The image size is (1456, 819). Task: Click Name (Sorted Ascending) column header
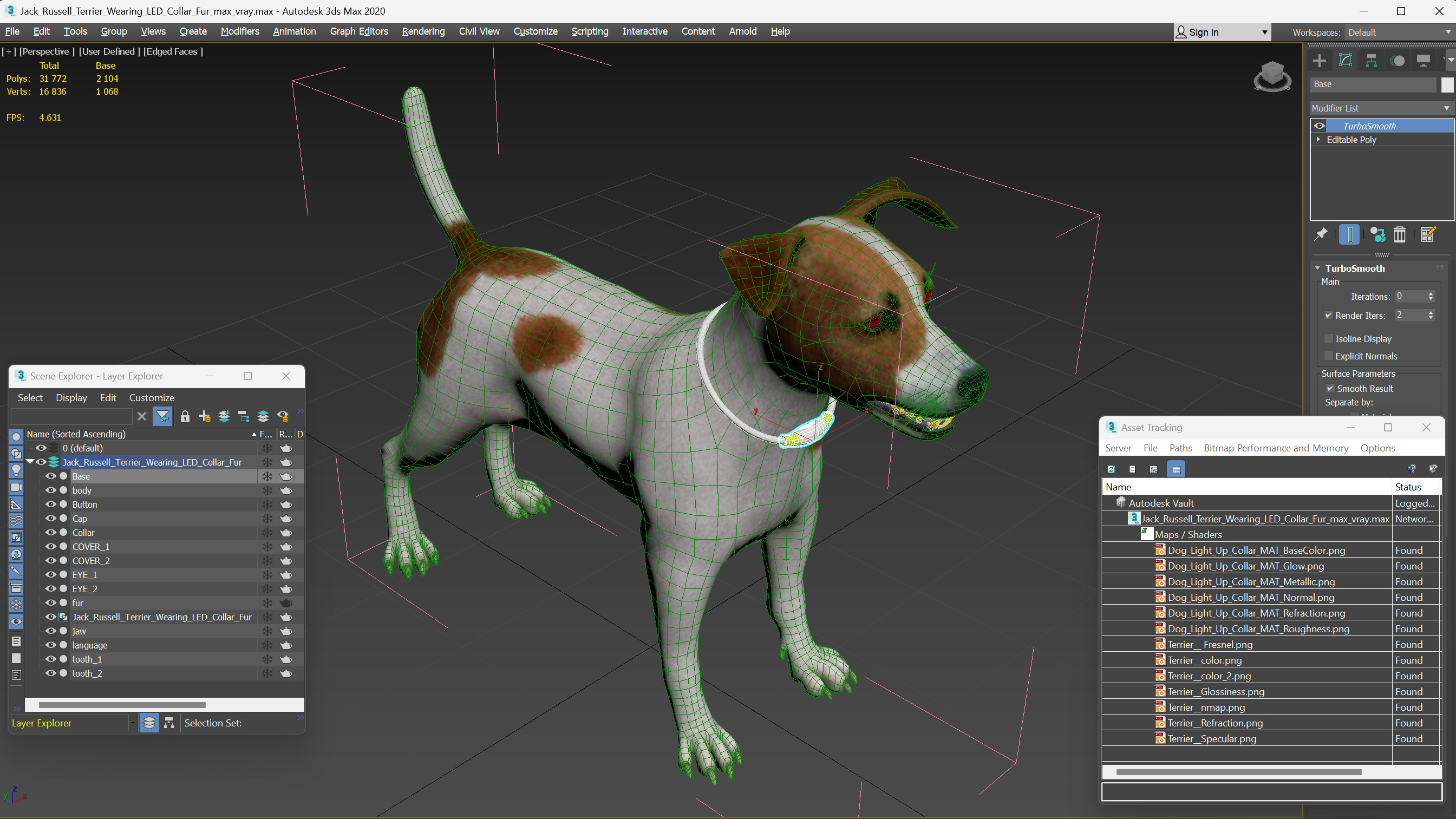(141, 434)
